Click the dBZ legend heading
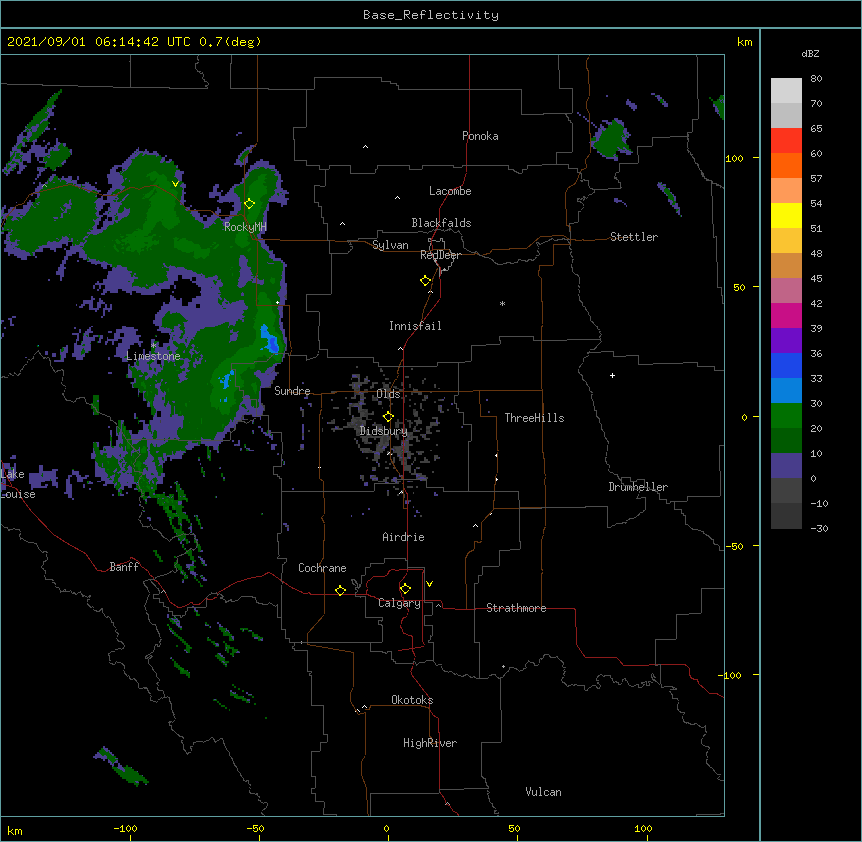 (810, 54)
